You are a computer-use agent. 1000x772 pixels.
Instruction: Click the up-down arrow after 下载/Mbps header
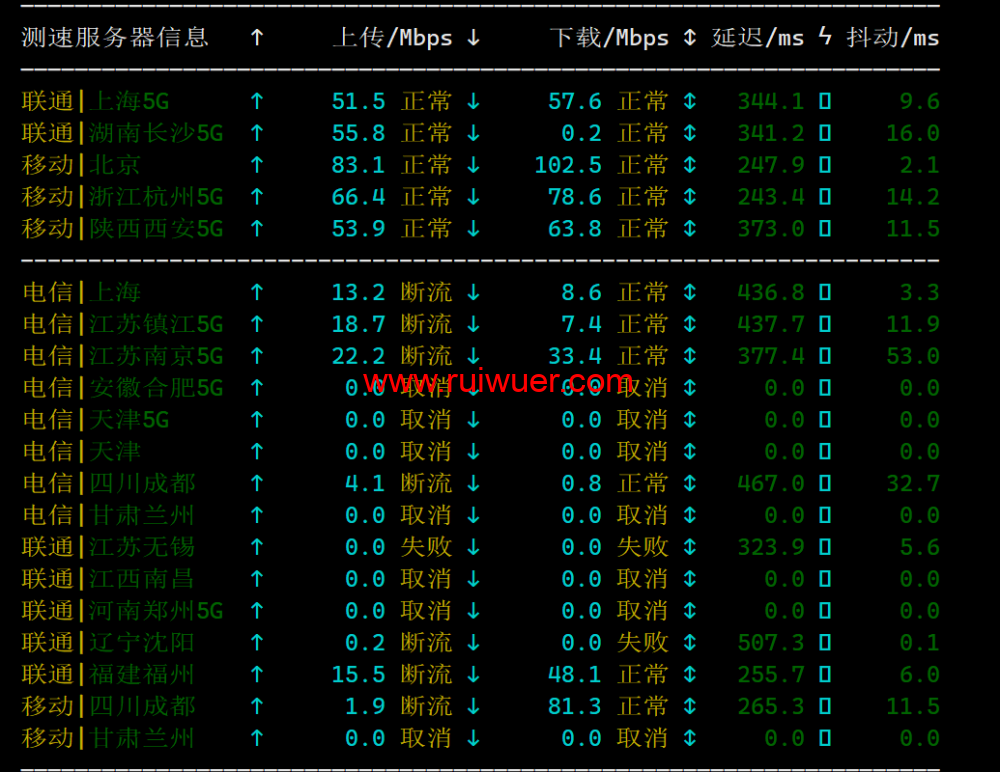click(689, 38)
